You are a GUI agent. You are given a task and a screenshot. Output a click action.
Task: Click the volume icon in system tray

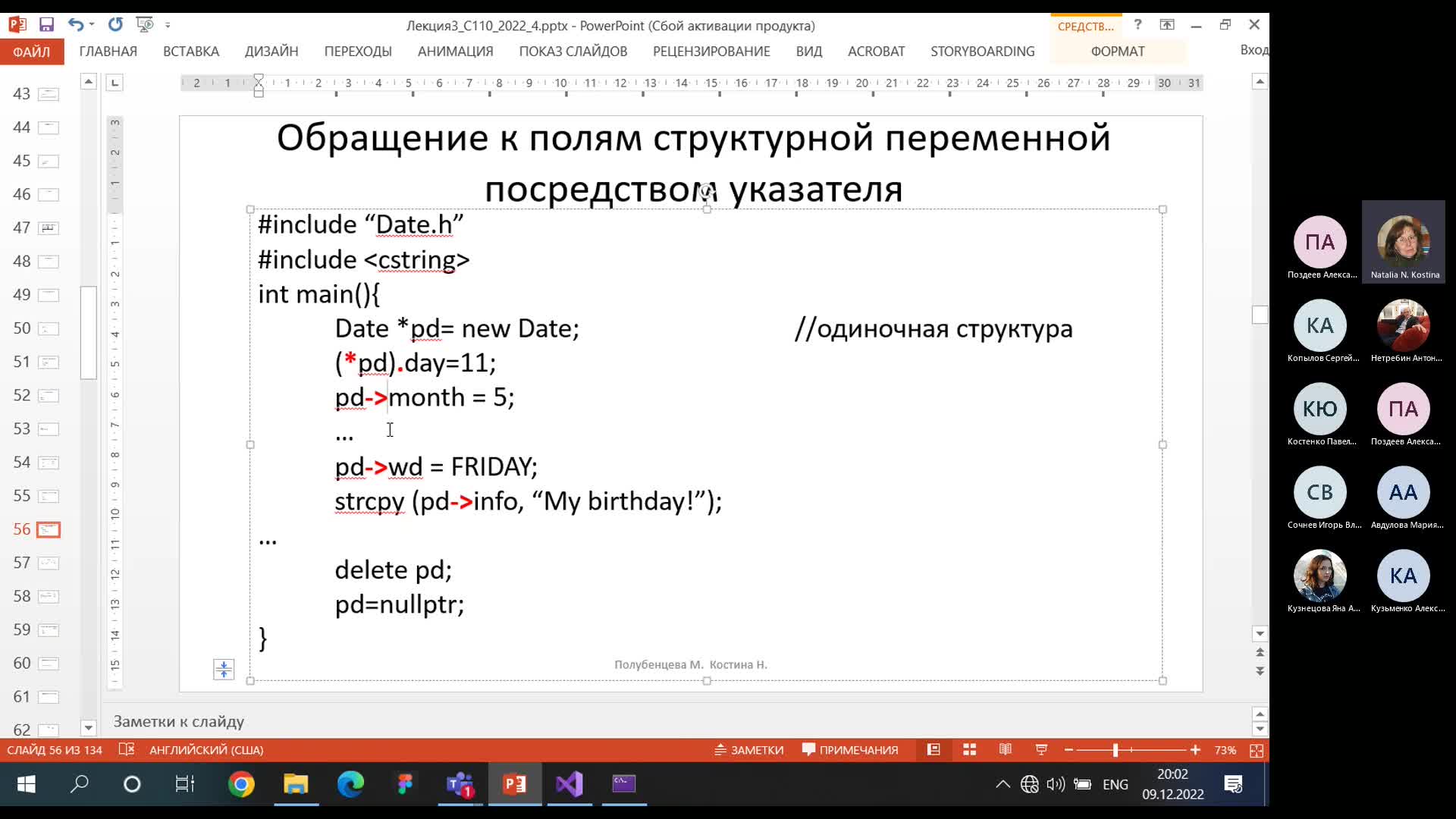coord(1056,784)
